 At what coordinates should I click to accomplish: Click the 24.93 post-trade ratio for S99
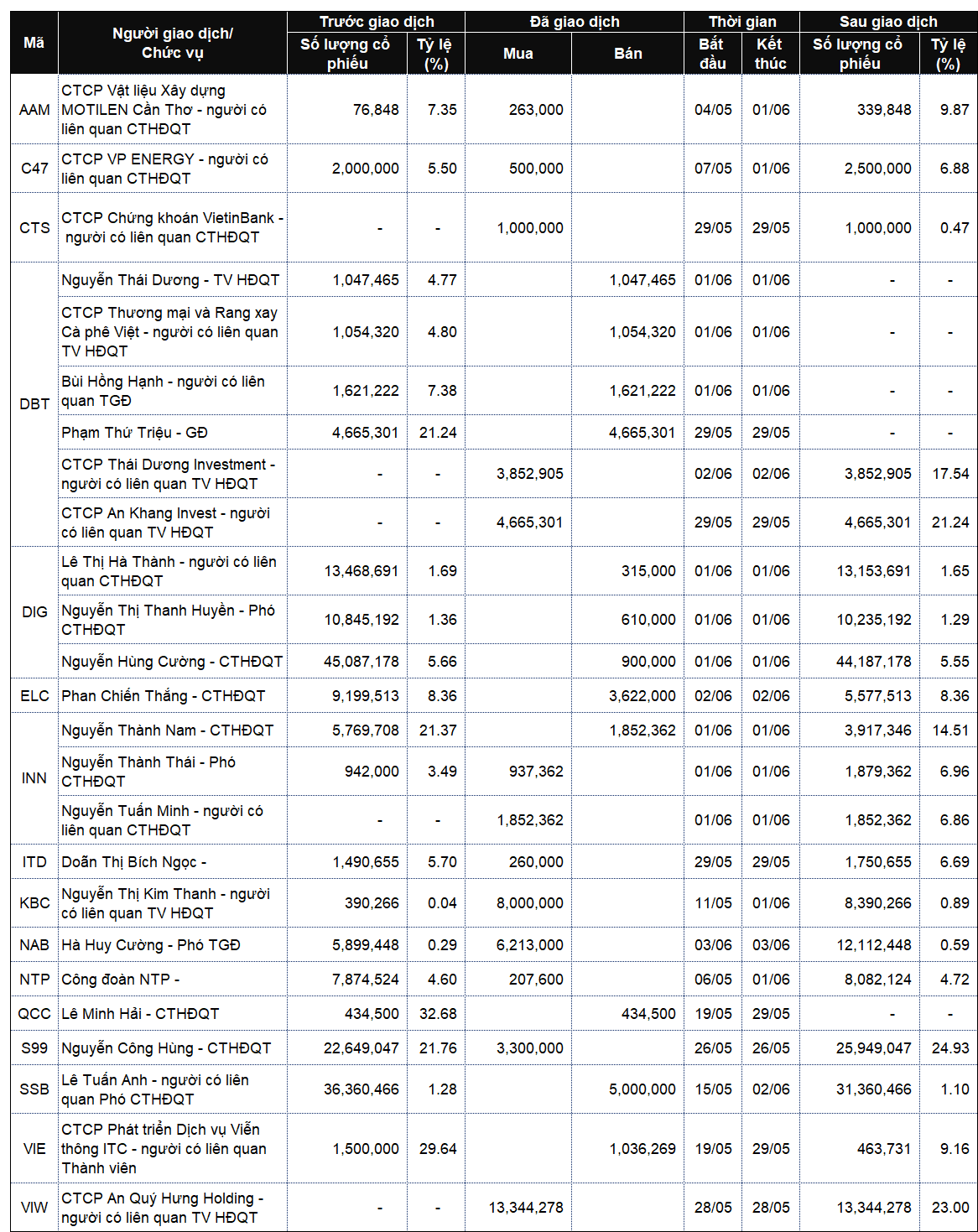click(x=950, y=1048)
